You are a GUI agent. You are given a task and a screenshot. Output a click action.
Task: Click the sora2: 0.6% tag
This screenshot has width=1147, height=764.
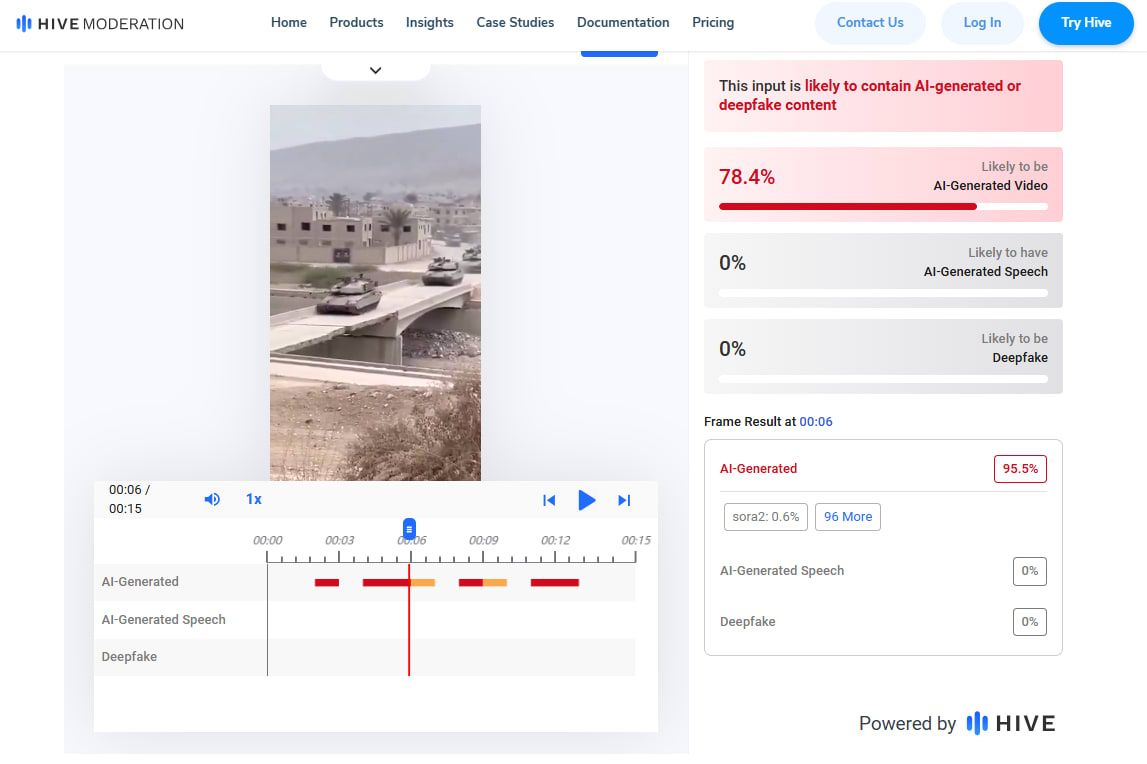[x=765, y=517]
